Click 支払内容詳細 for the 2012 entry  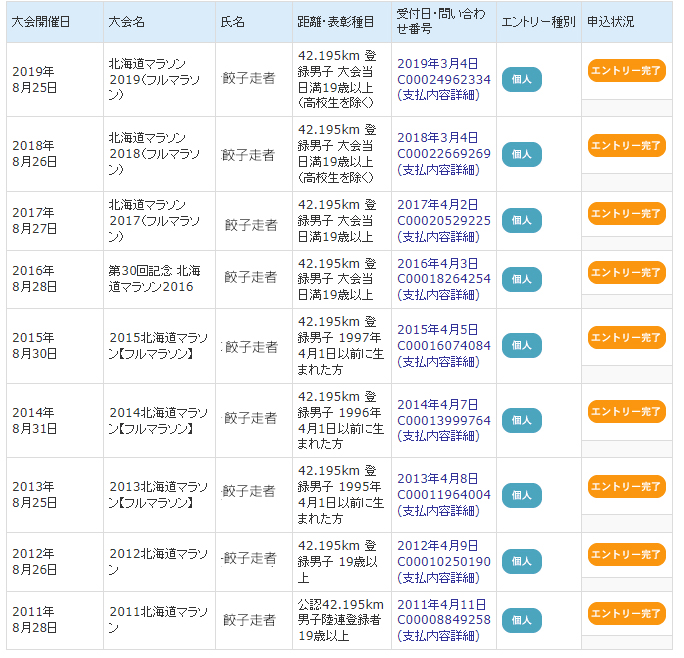[438, 578]
